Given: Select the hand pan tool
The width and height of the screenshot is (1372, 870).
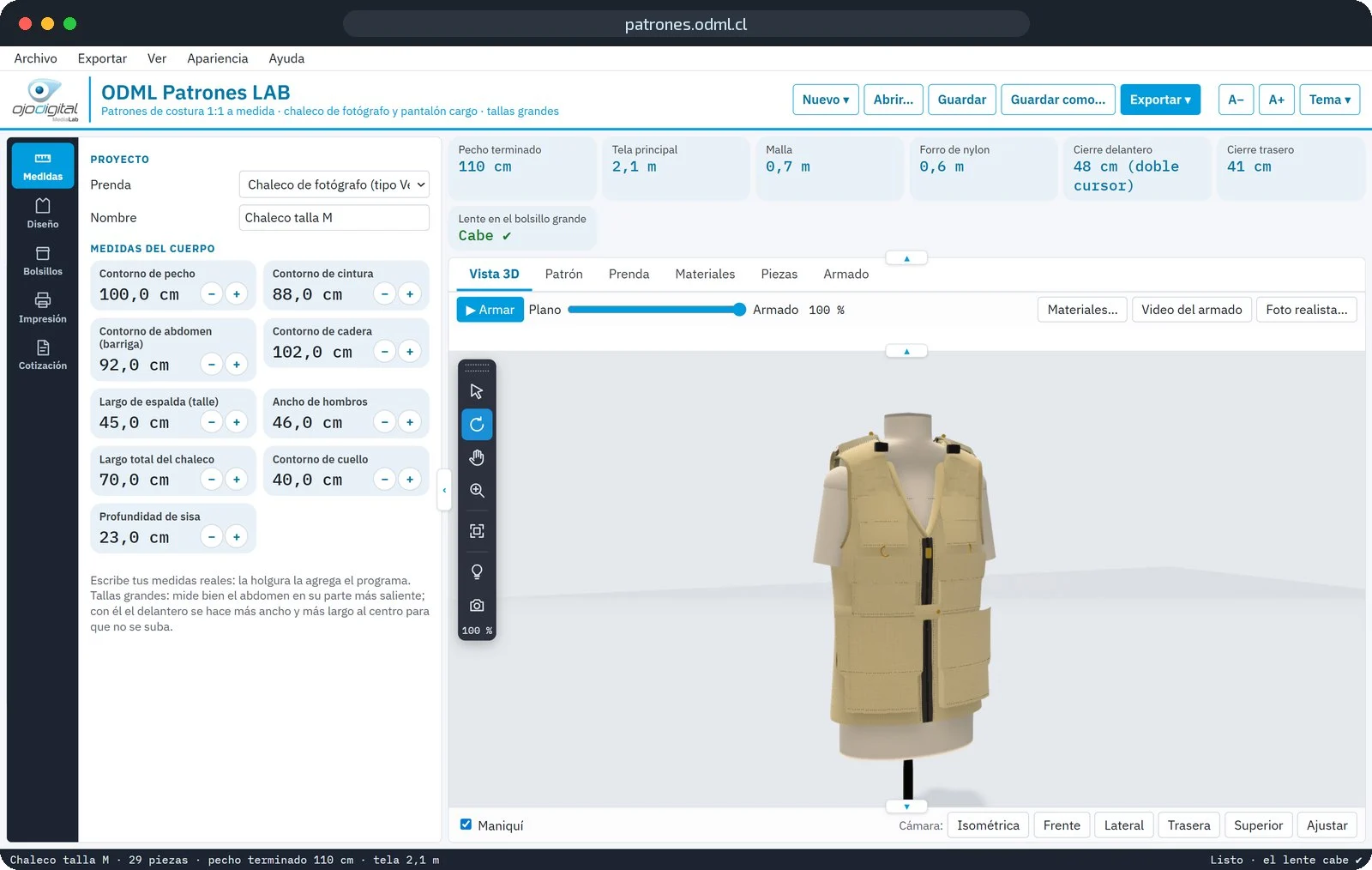Looking at the screenshot, I should [477, 457].
